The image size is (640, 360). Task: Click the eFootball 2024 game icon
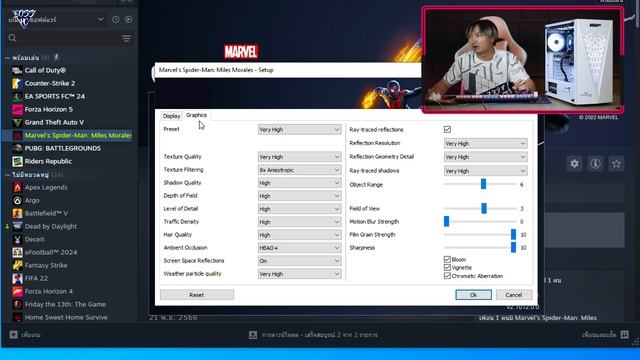pyautogui.click(x=17, y=253)
